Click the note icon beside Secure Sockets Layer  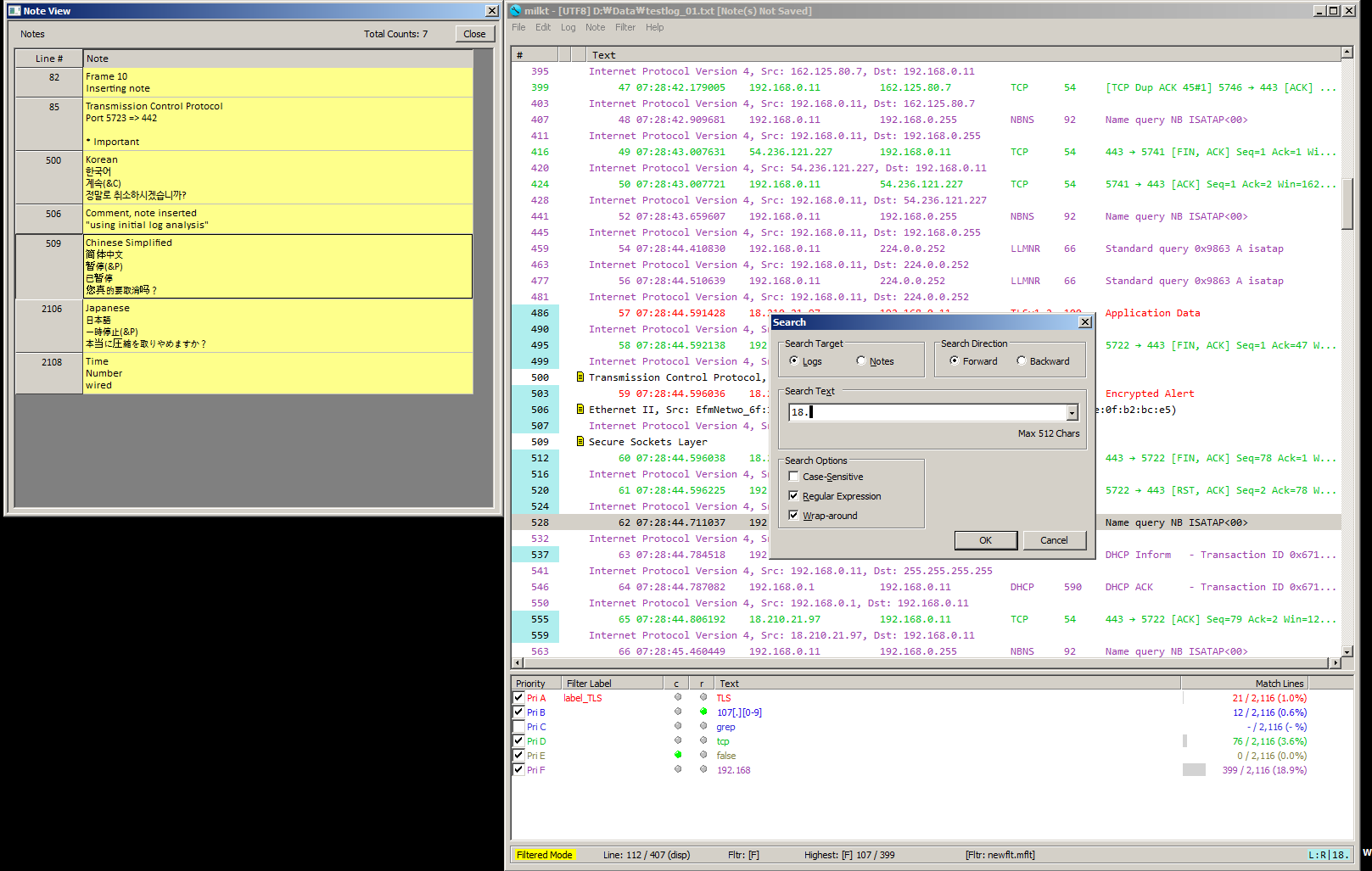point(580,442)
